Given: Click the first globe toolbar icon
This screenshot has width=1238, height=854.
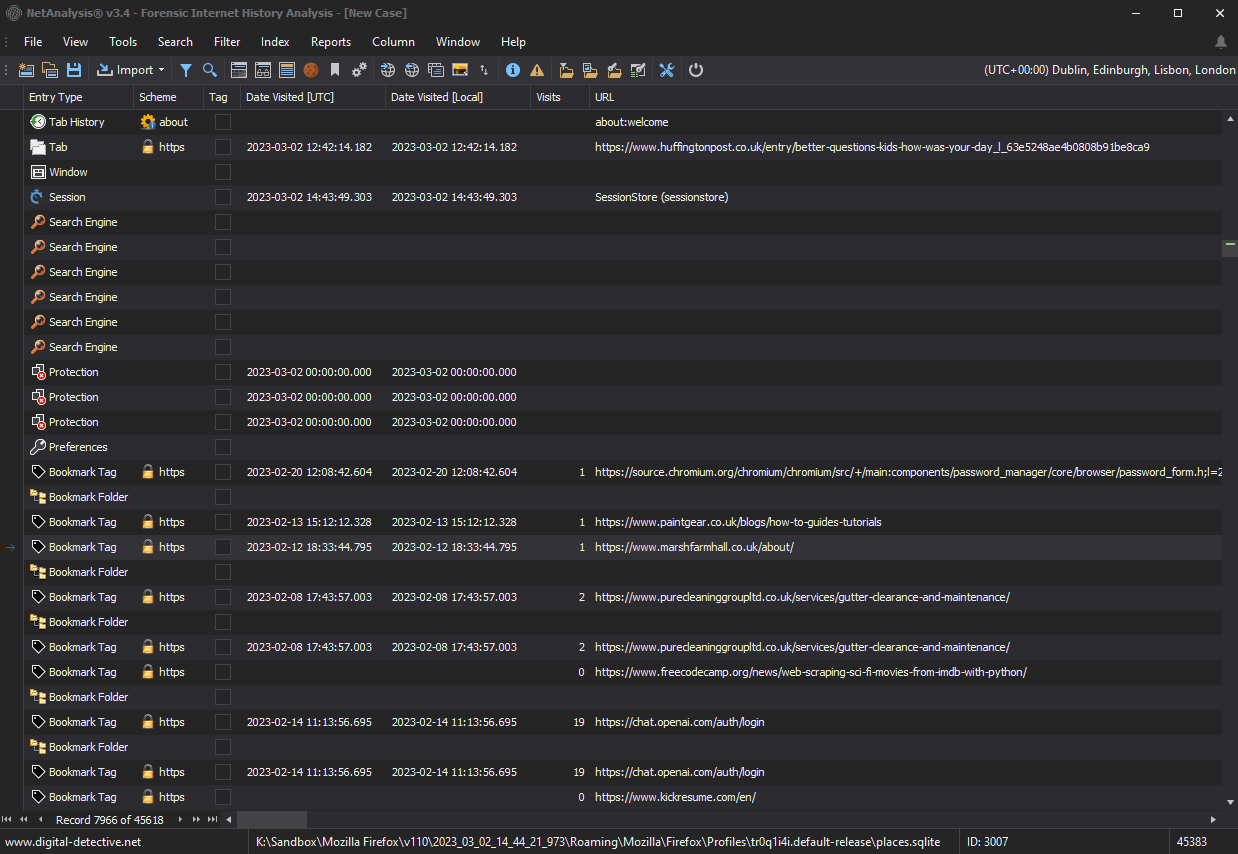Looking at the screenshot, I should [388, 70].
